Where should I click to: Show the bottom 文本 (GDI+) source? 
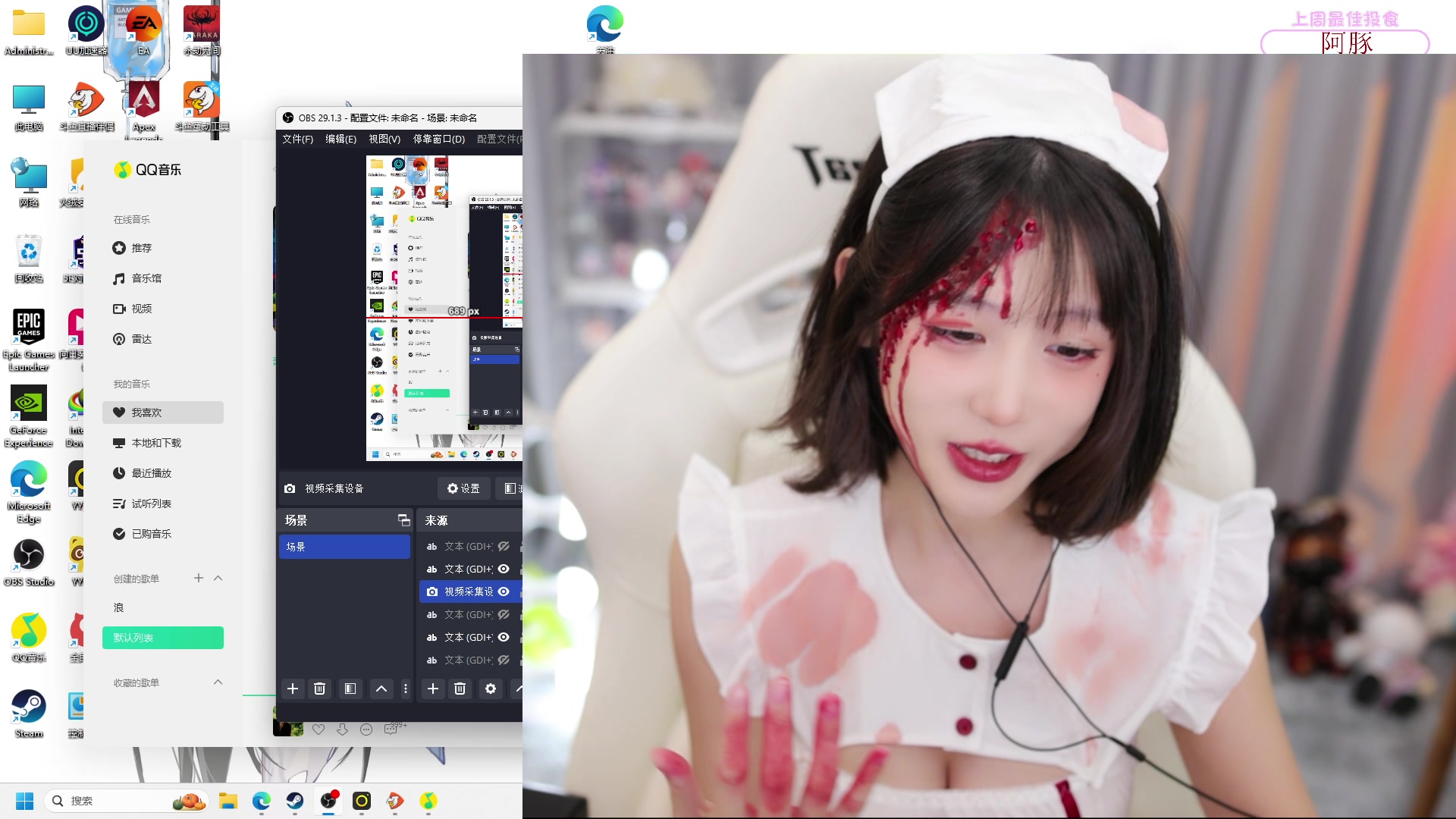pyautogui.click(x=504, y=661)
